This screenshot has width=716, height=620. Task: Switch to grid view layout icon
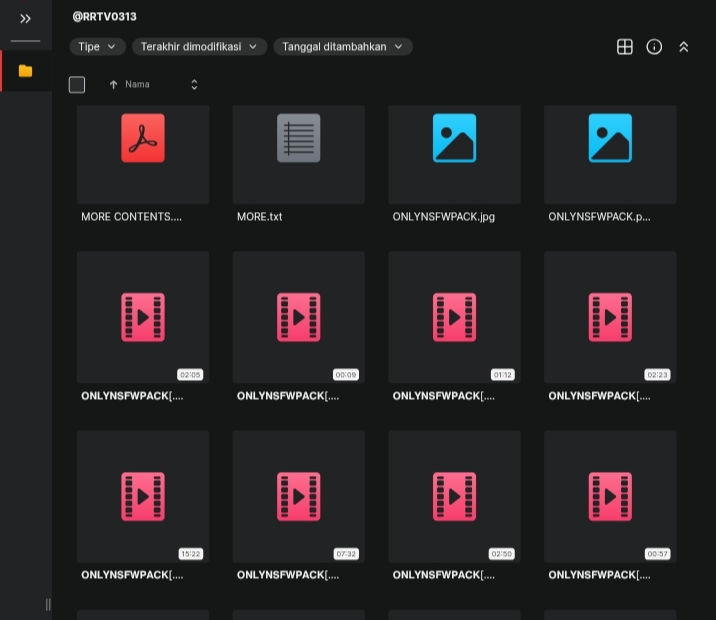(x=625, y=47)
